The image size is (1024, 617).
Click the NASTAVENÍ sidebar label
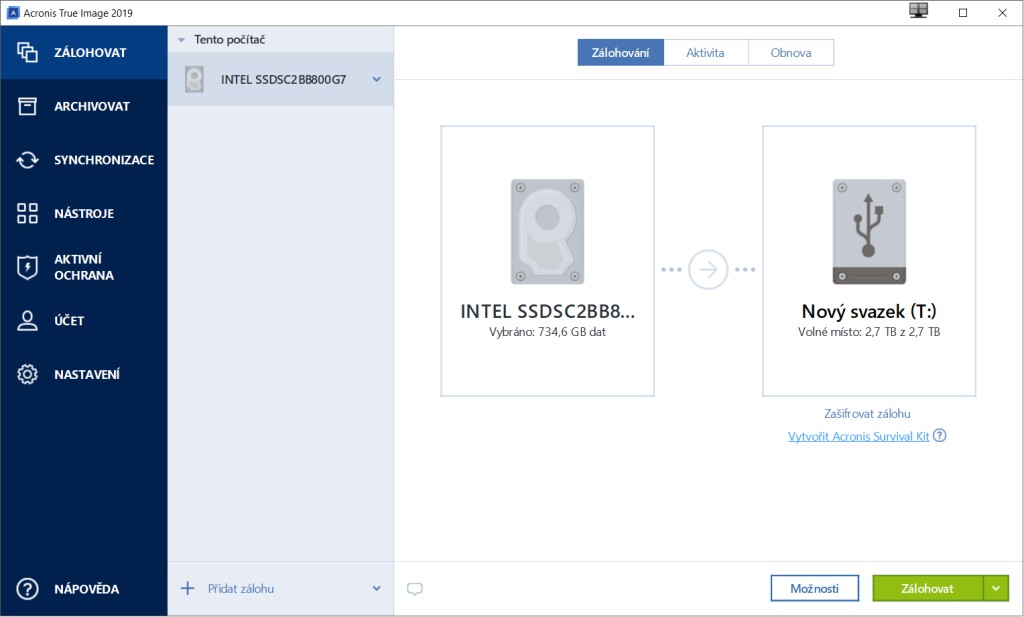tap(87, 374)
